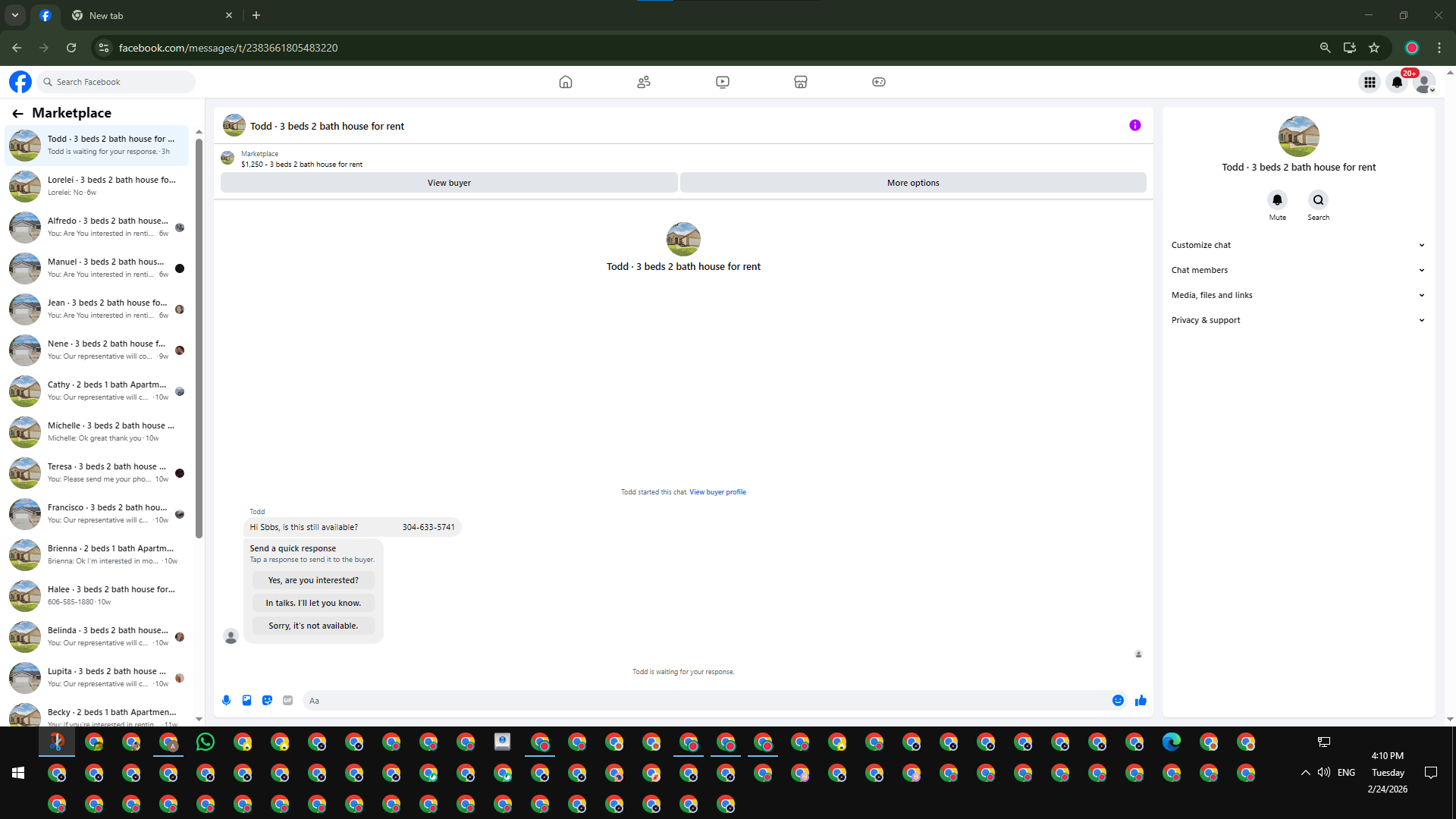This screenshot has height=819, width=1456.
Task: Open the GIF picker icon
Action: click(287, 701)
